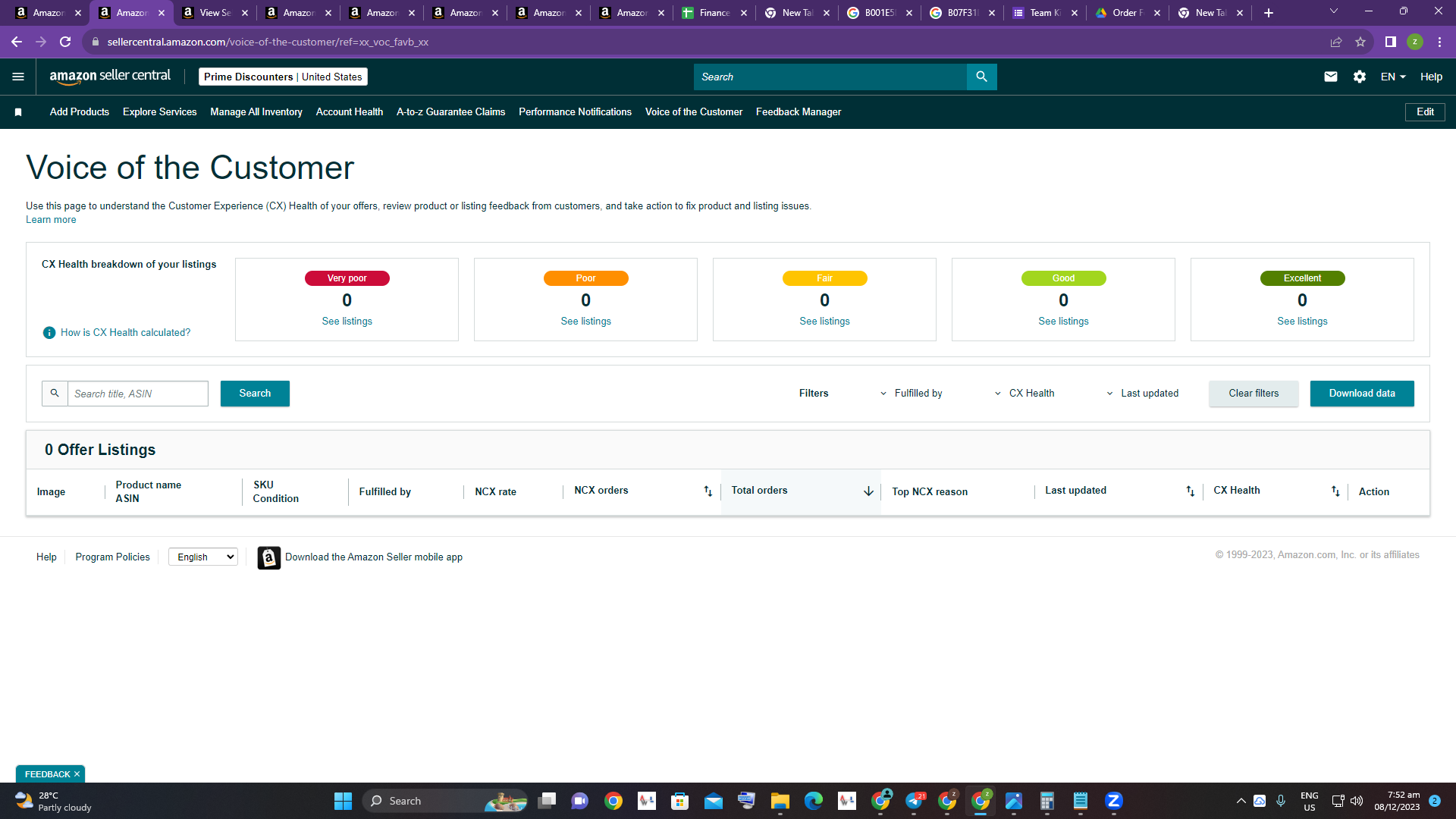Screen dimensions: 1456x819
Task: Click the Amazon Seller Central logo
Action: click(x=110, y=77)
